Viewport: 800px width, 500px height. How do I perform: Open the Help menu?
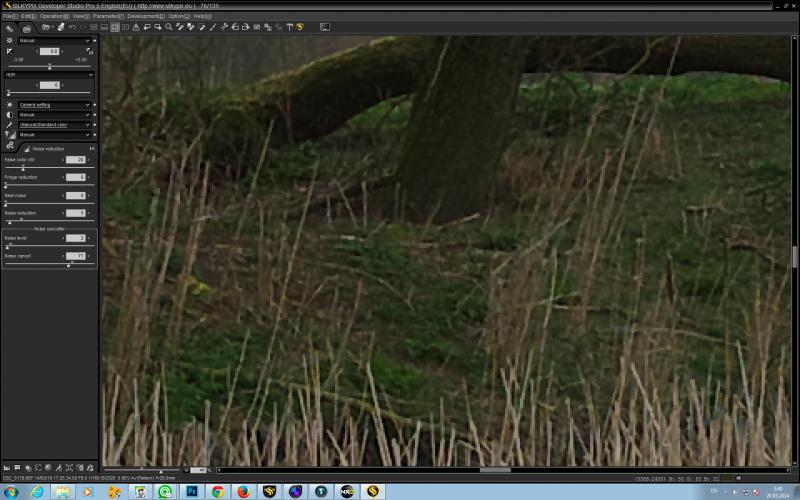pyautogui.click(x=202, y=16)
